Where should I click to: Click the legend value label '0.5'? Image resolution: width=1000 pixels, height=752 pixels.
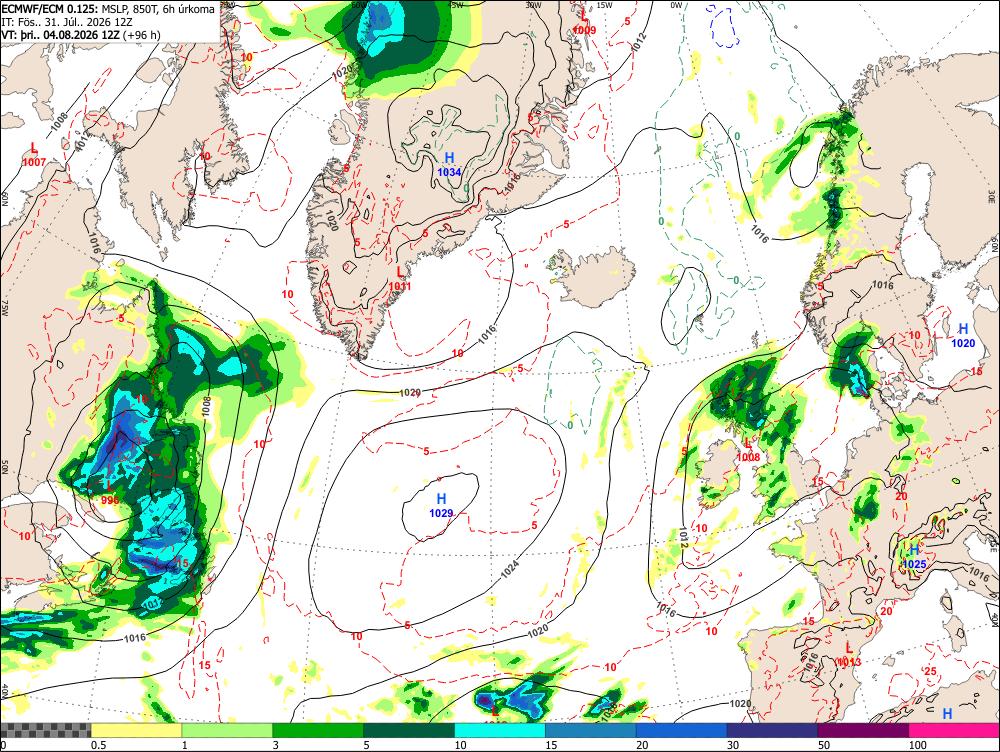point(98,745)
